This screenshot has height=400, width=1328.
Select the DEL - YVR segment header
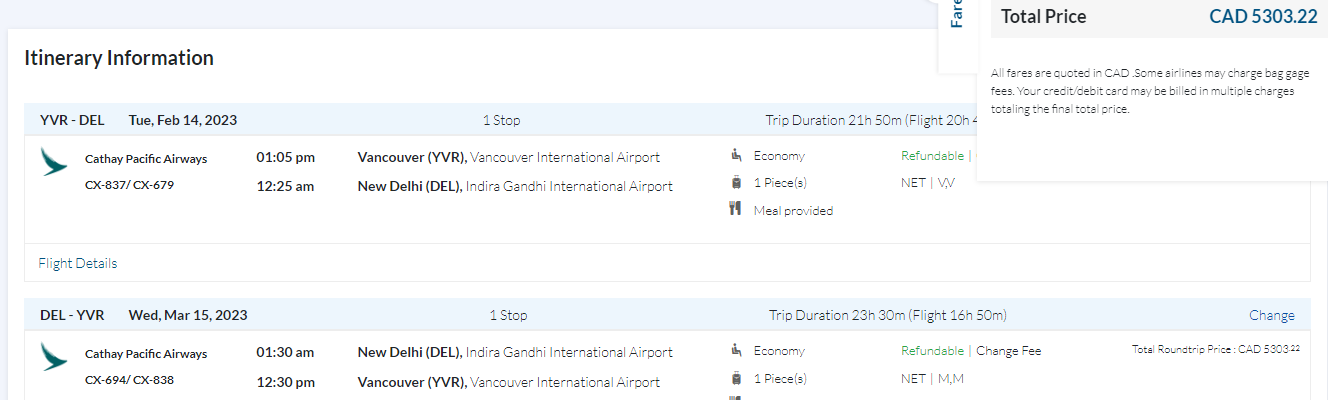pos(72,315)
